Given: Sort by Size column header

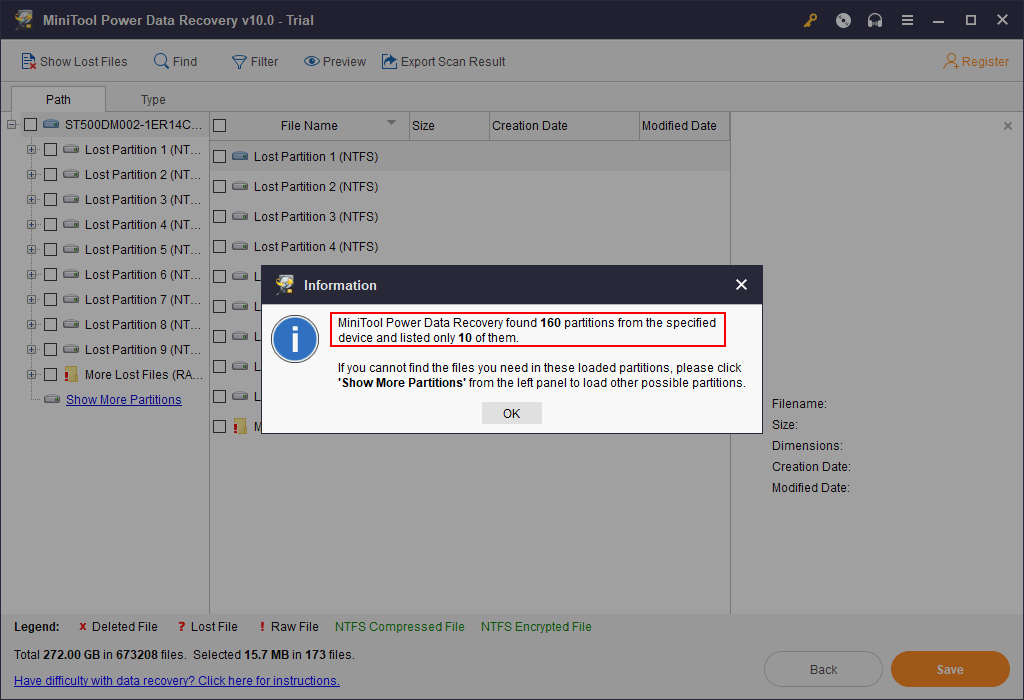Looking at the screenshot, I should pos(449,125).
